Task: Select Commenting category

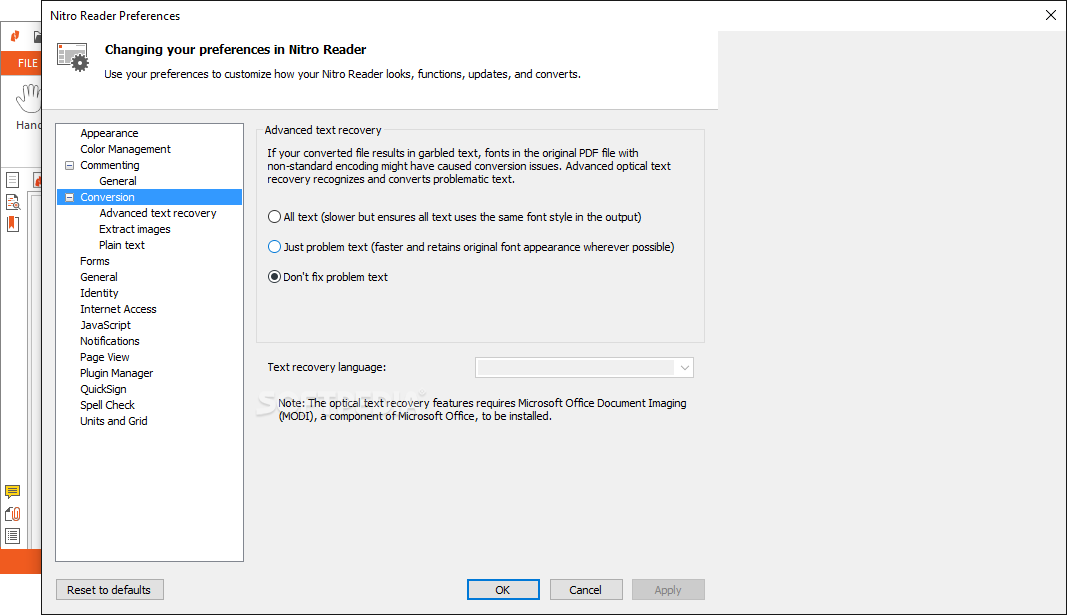Action: pos(110,165)
